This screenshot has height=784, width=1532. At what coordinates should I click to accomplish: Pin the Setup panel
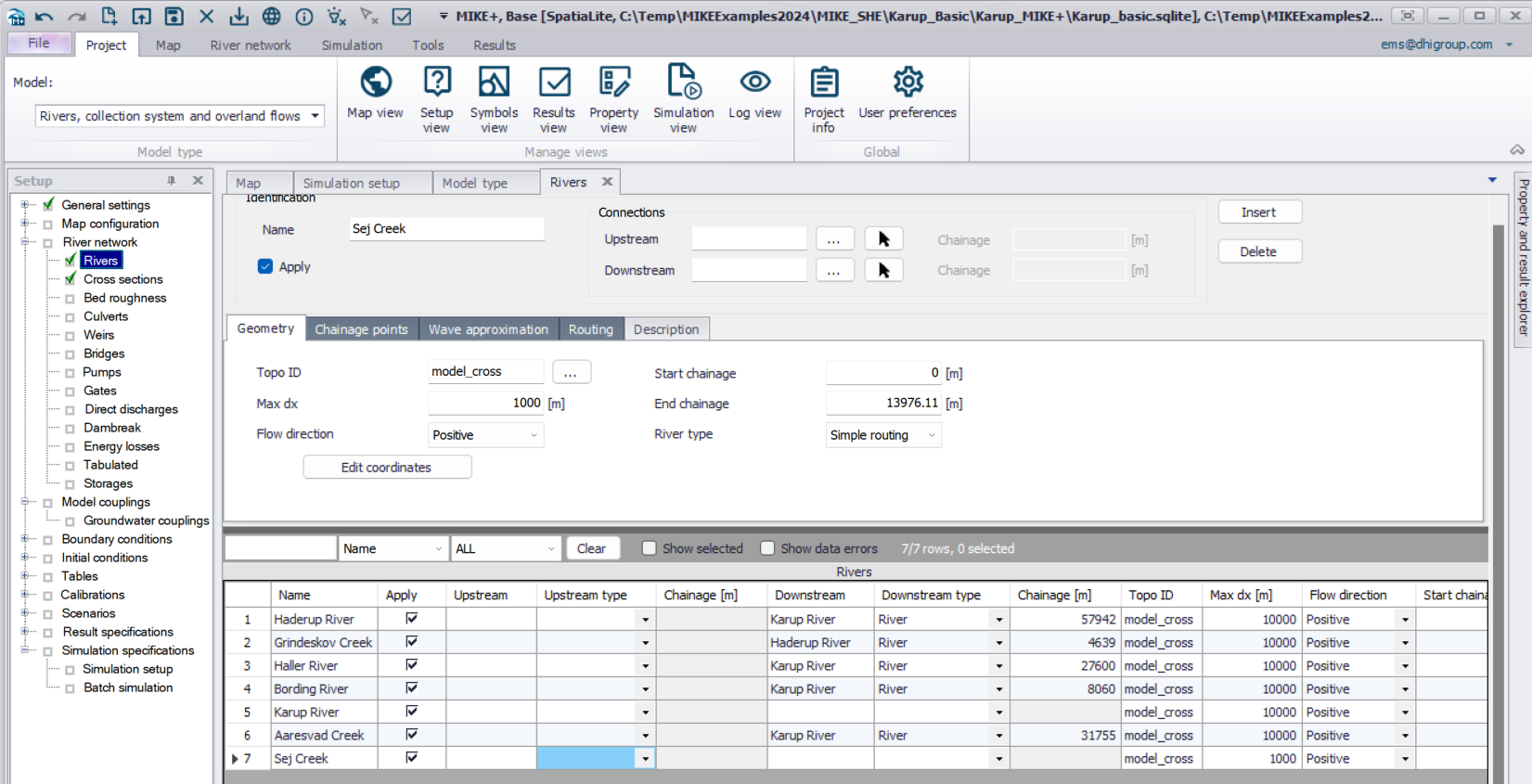pos(172,181)
